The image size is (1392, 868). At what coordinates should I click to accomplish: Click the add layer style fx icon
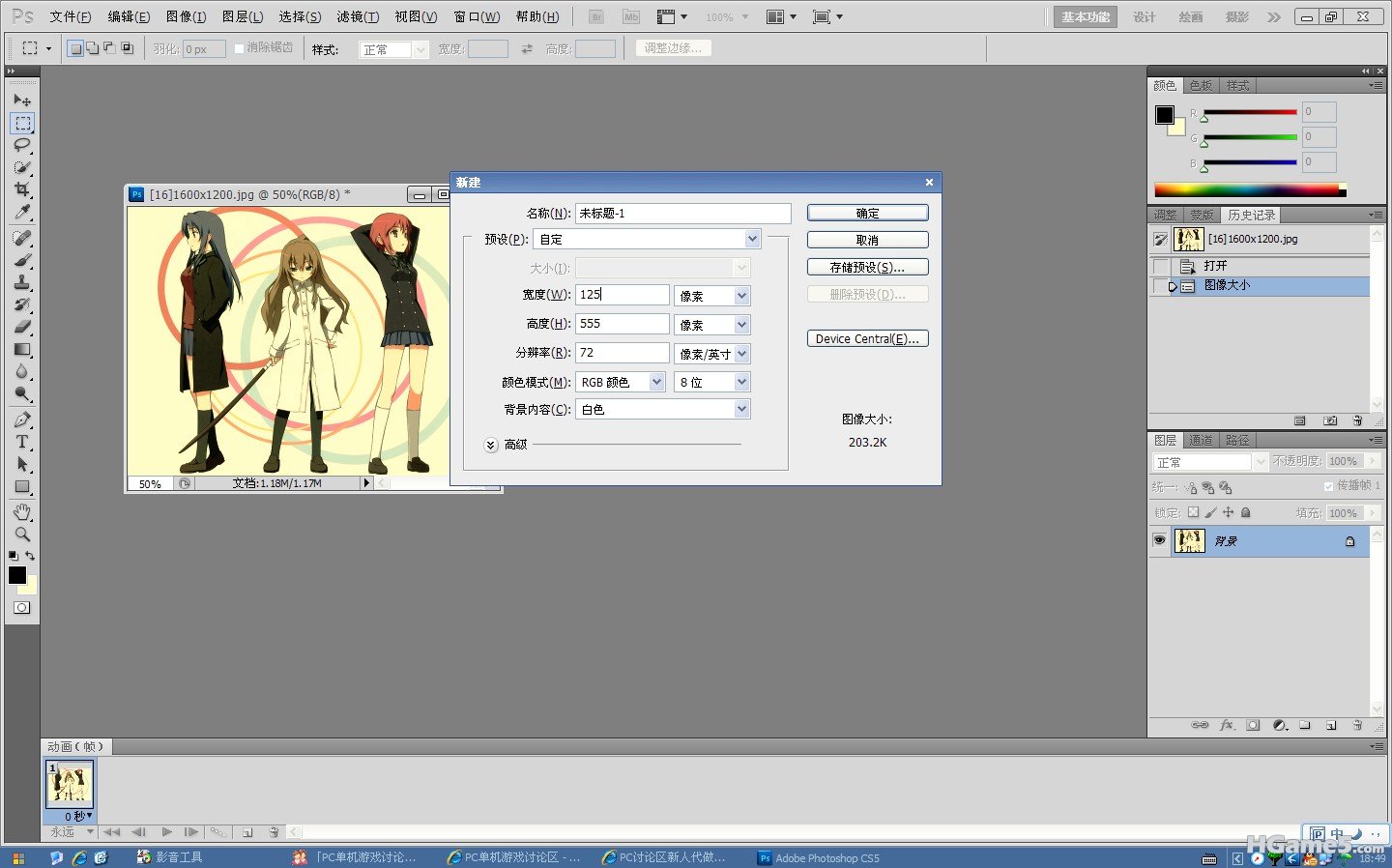1227,725
